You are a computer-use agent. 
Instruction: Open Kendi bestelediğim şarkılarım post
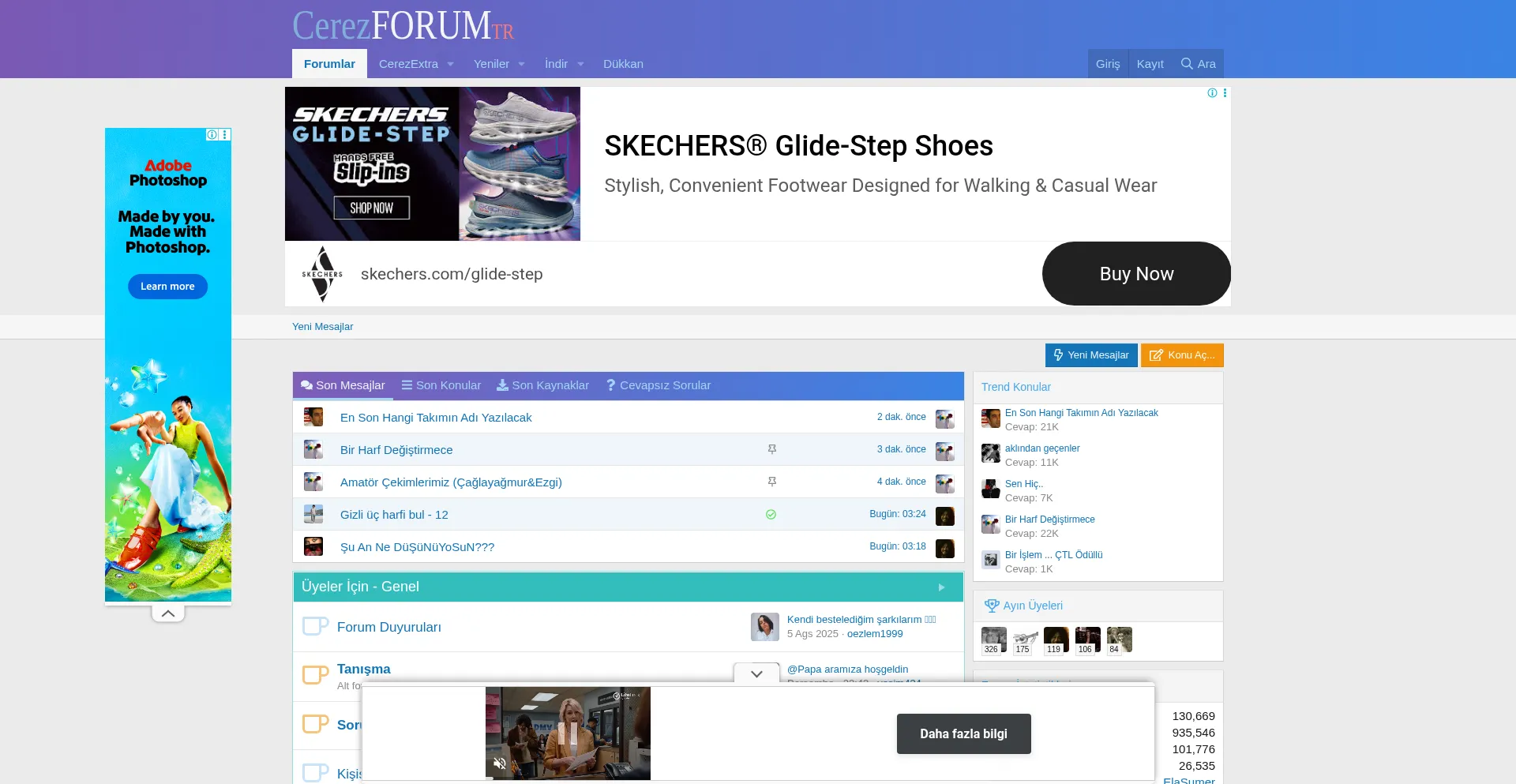[861, 620]
